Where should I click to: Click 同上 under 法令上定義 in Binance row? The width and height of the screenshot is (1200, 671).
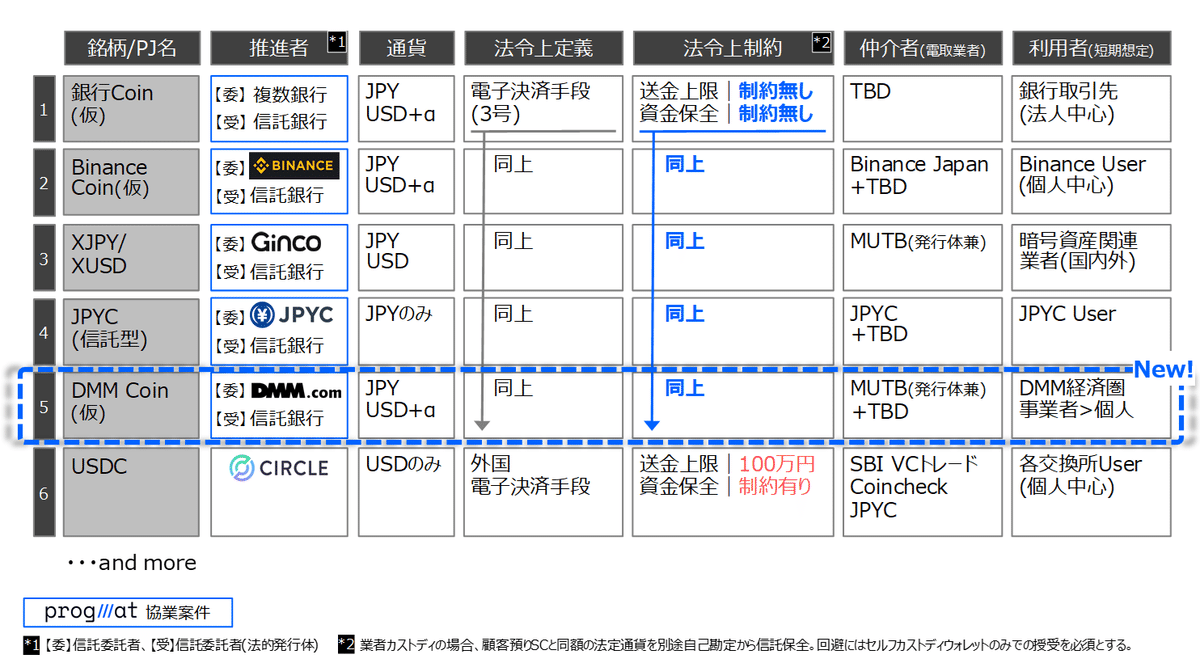tap(513, 164)
